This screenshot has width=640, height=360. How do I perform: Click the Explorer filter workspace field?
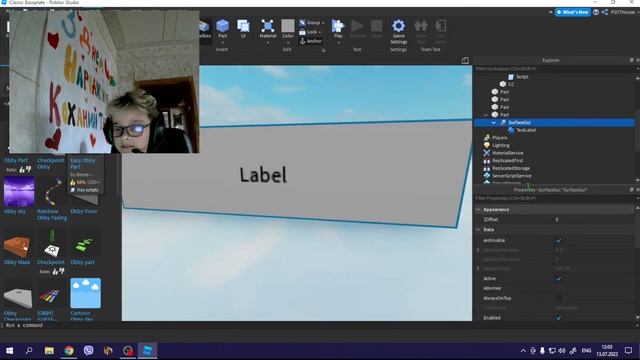point(554,69)
